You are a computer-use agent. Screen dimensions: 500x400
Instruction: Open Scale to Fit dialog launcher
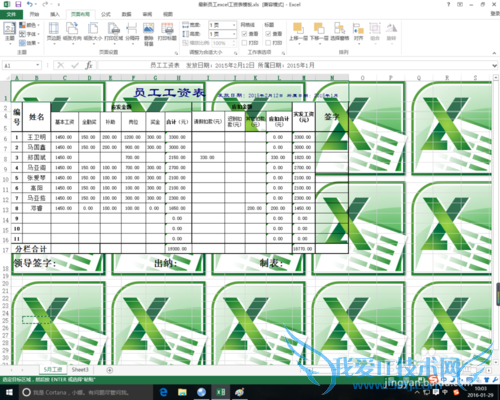click(235, 53)
